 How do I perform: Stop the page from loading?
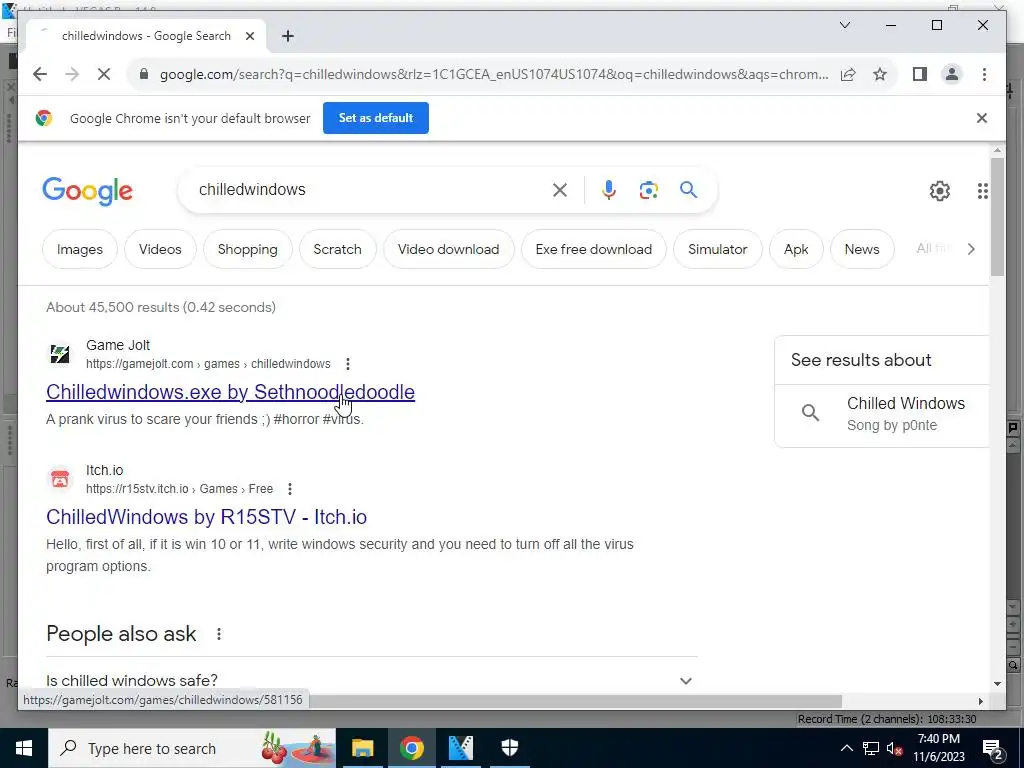[104, 74]
